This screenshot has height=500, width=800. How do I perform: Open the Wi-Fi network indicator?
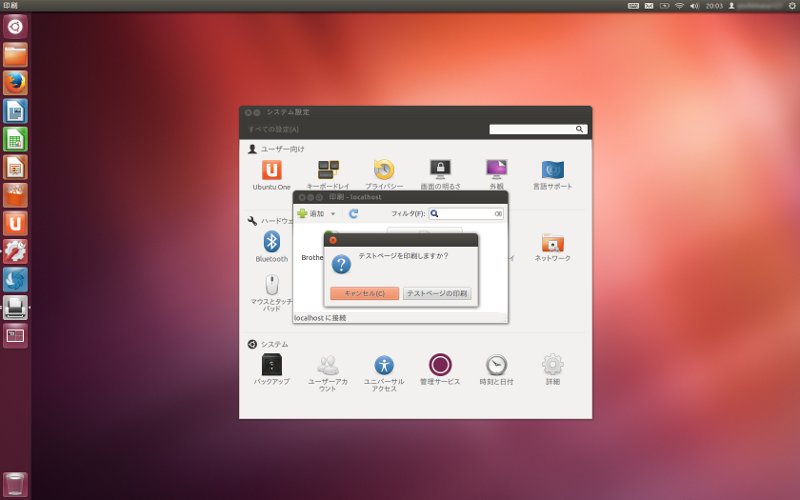coord(679,6)
